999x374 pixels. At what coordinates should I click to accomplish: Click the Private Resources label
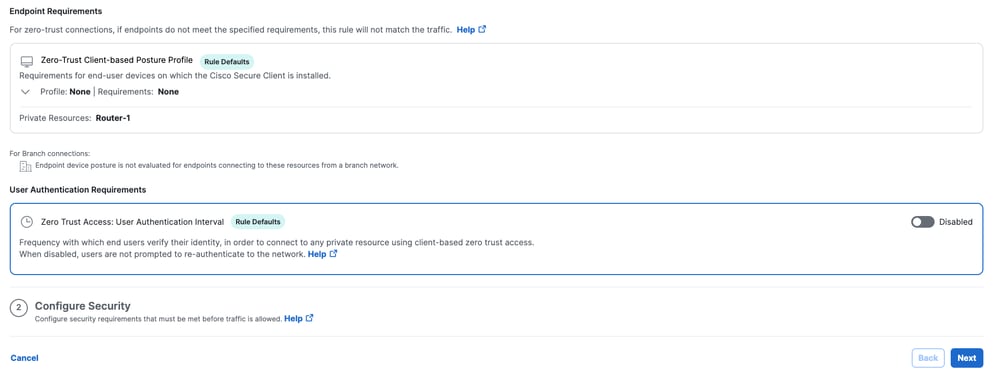tap(55, 118)
